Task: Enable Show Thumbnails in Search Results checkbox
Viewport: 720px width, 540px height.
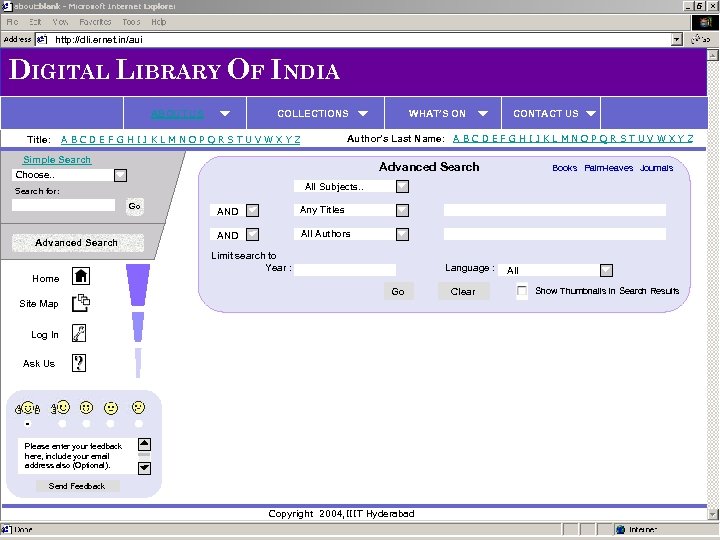Action: [x=522, y=291]
